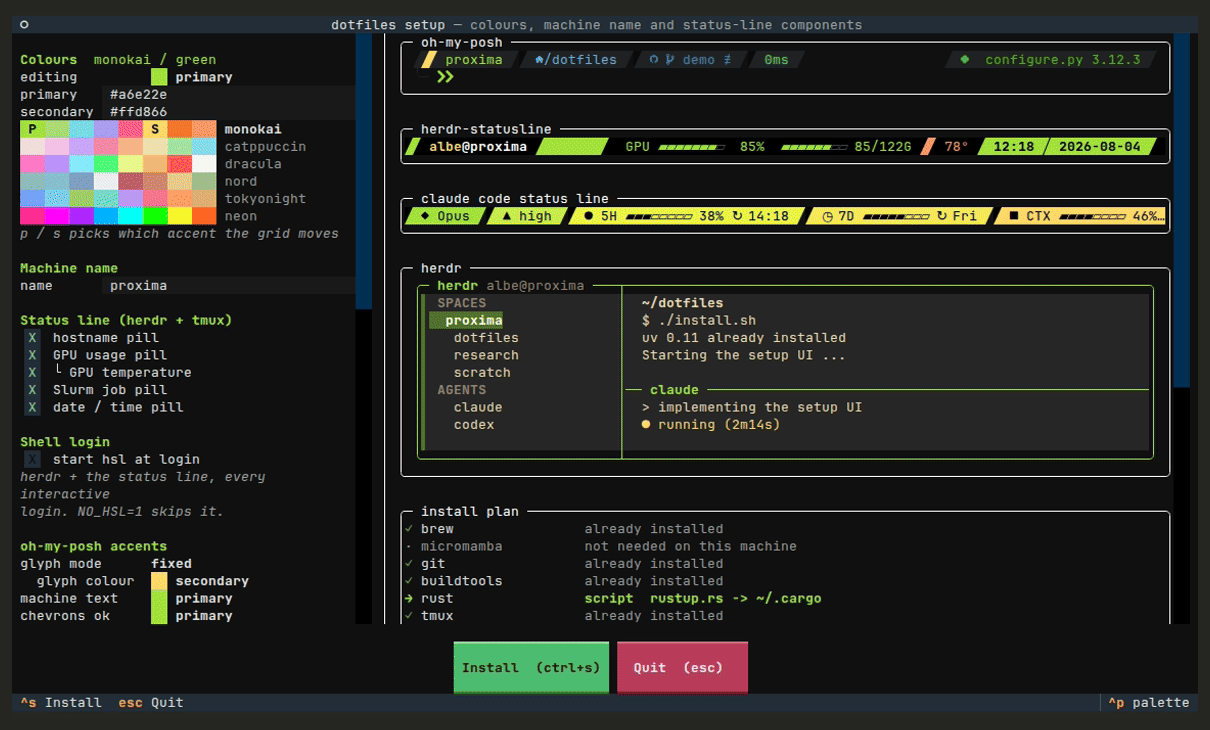The height and width of the screenshot is (730, 1210).
Task: Click the S swatch in the monokai row
Action: [155, 129]
